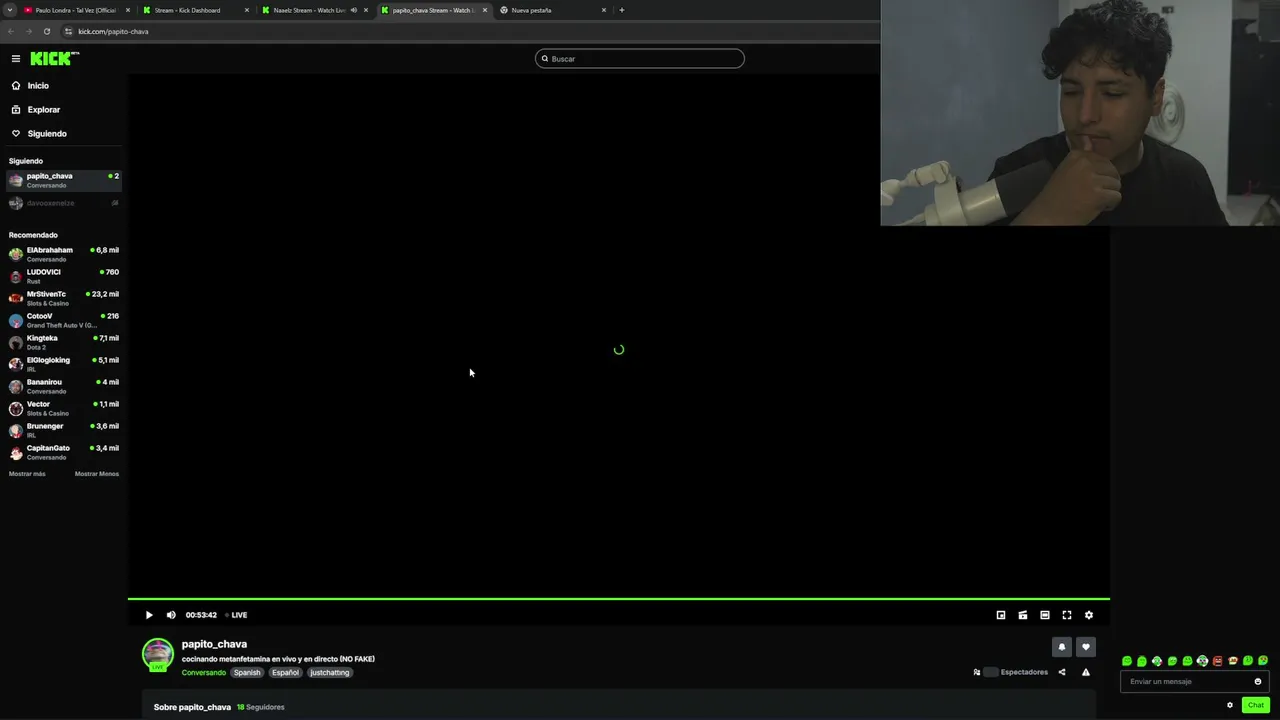Click the Español tag
Viewport: 1280px width, 720px height.
tap(285, 673)
